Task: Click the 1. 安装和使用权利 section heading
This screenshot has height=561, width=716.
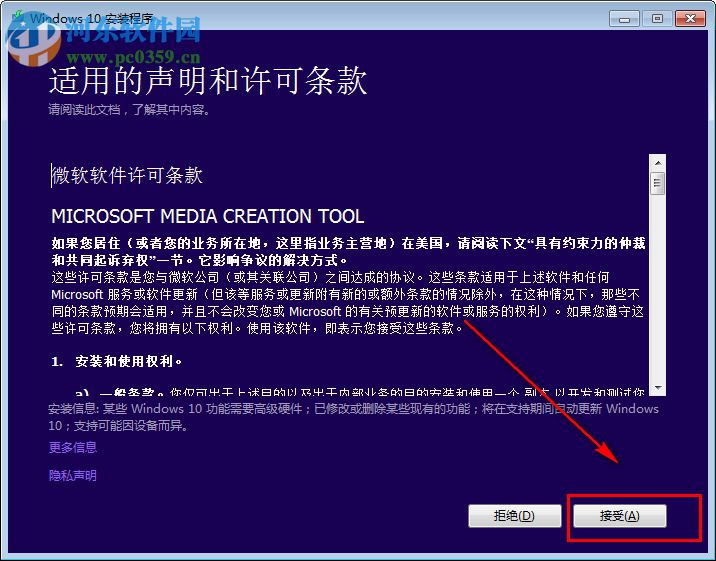Action: point(117,362)
